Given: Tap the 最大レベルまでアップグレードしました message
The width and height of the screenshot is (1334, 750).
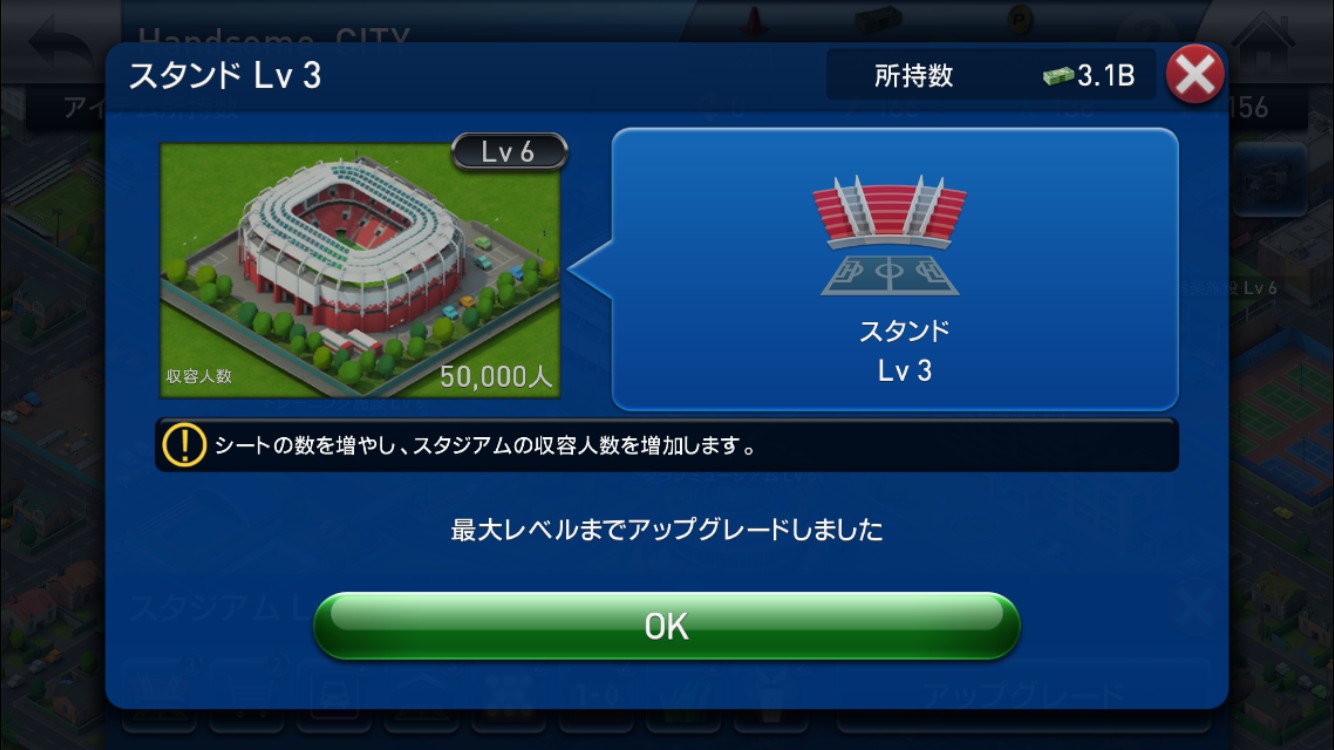Looking at the screenshot, I should point(667,530).
